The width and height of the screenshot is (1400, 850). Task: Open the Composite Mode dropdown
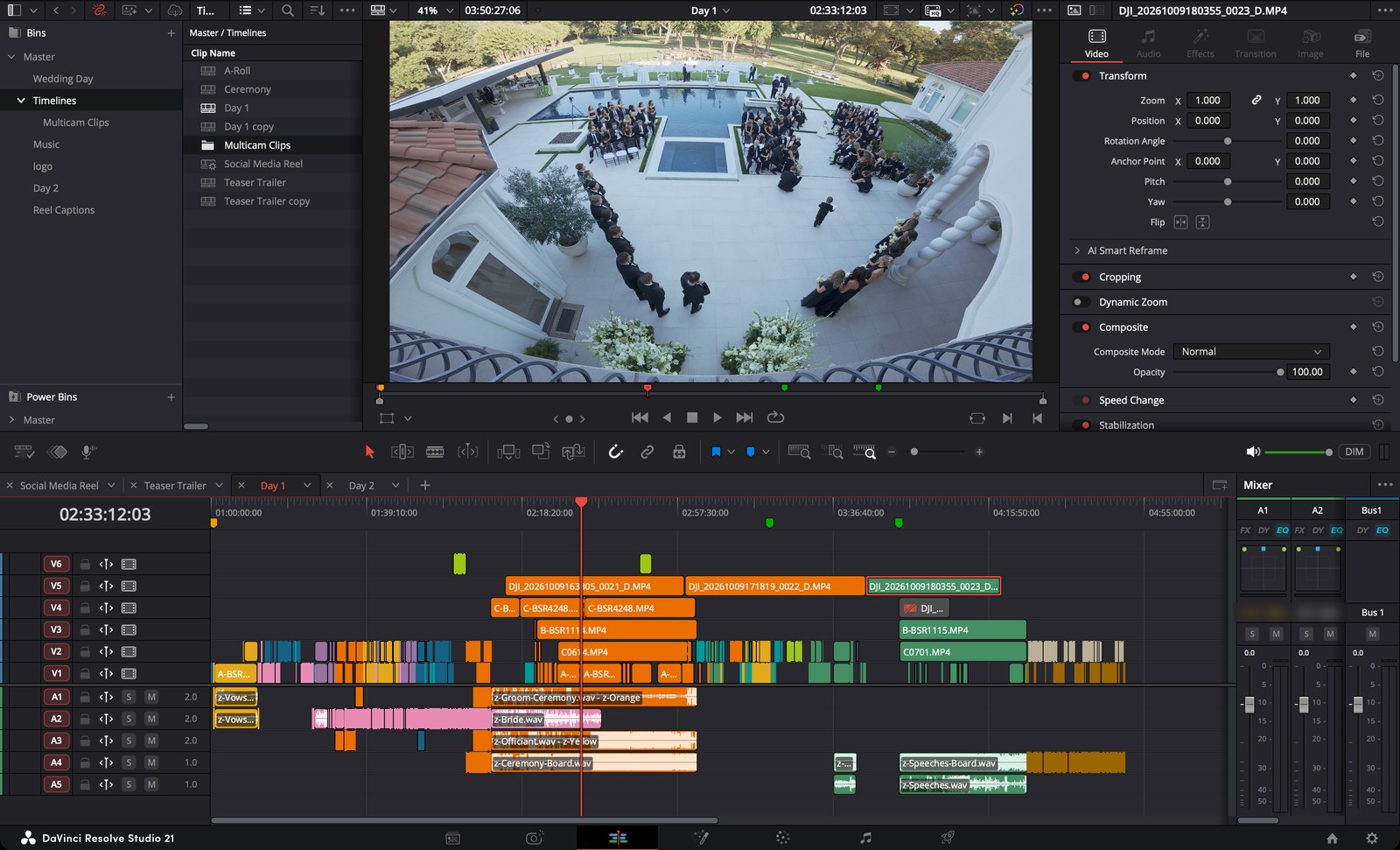coord(1250,352)
